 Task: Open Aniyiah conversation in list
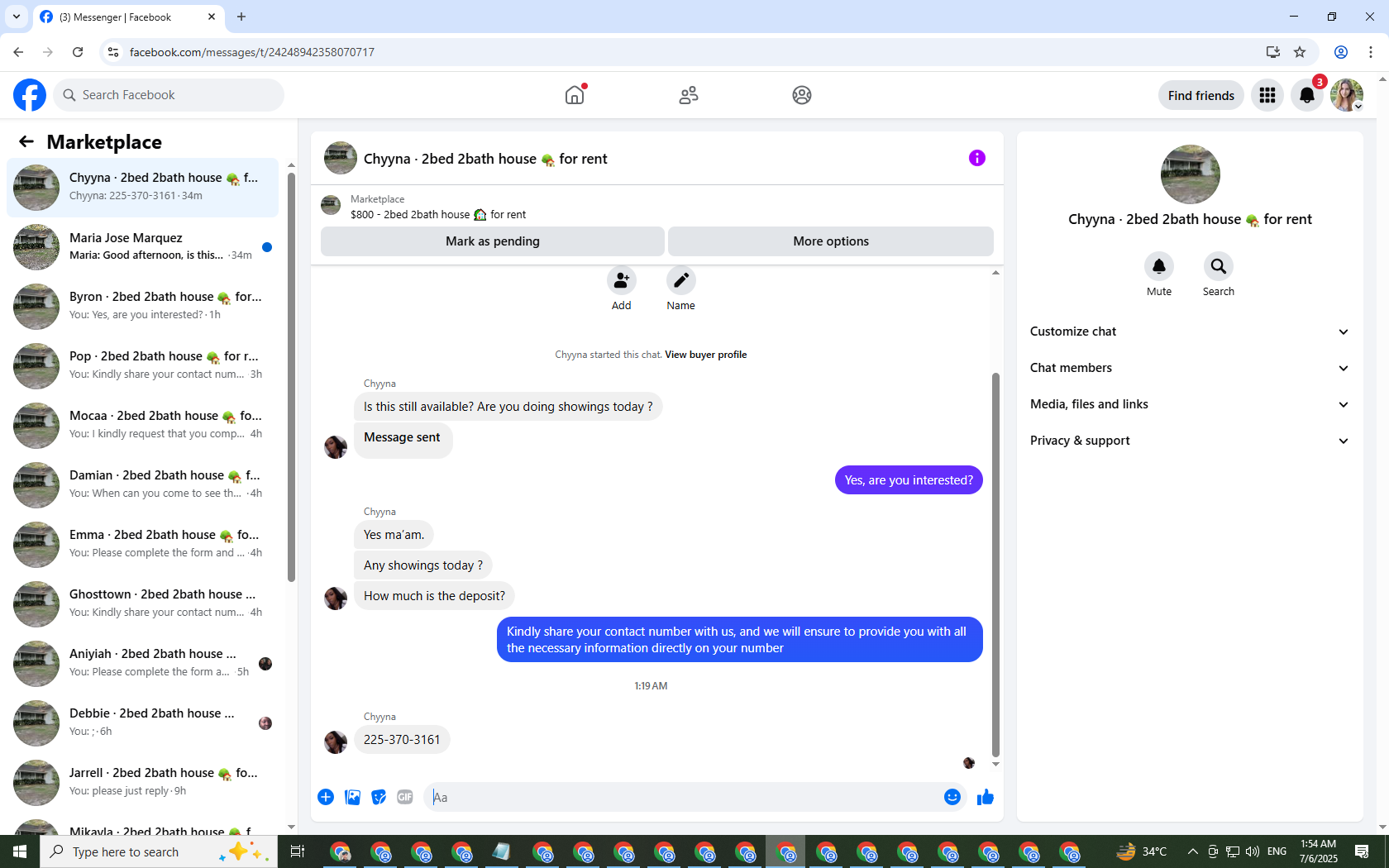click(143, 664)
